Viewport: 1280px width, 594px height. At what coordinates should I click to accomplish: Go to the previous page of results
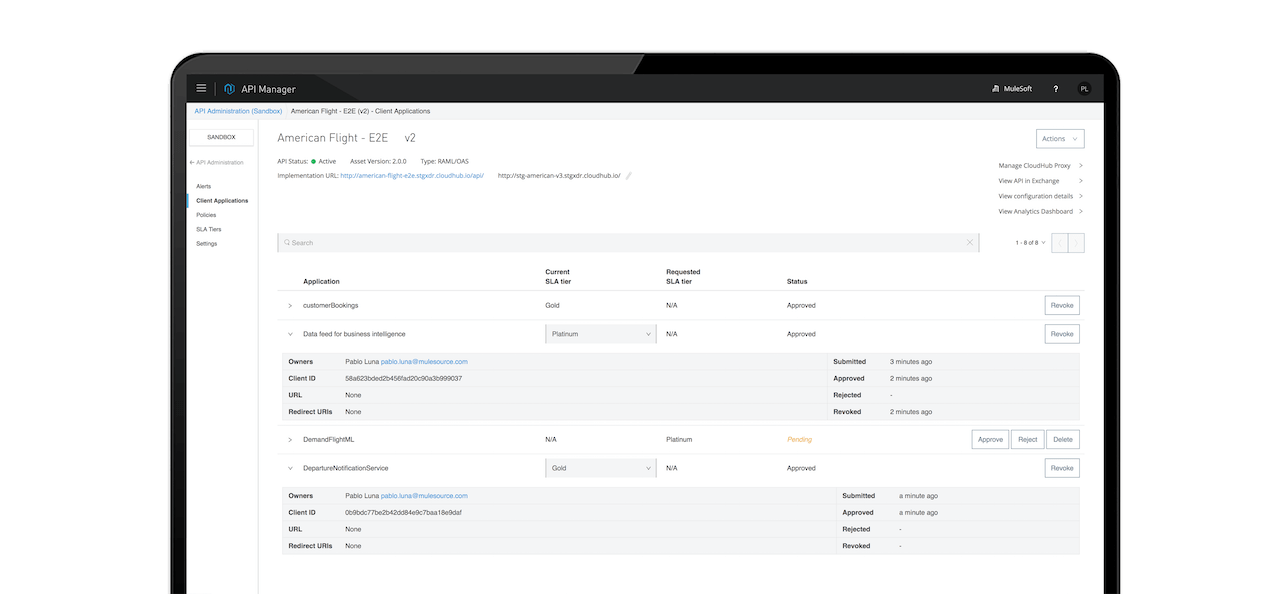tap(1060, 242)
